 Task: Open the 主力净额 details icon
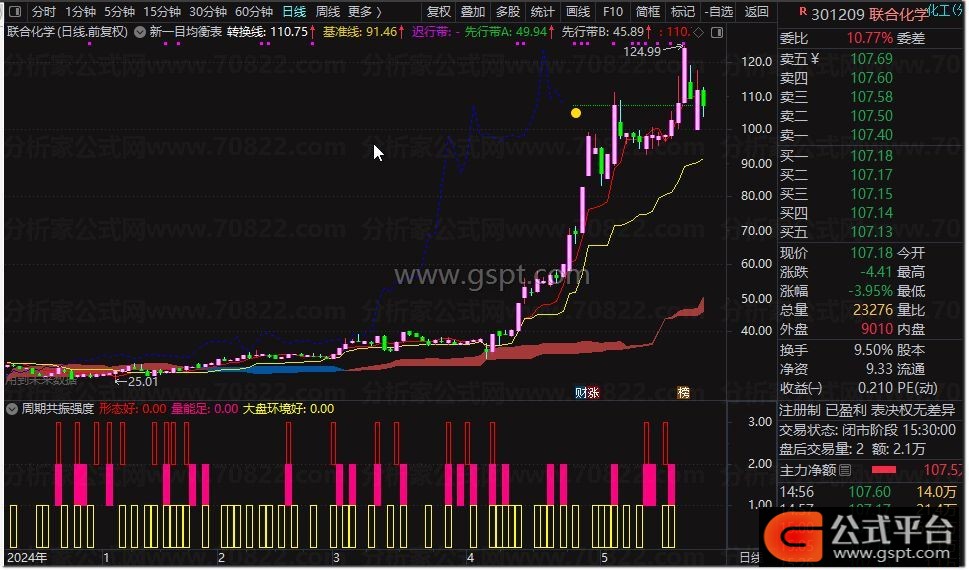pos(845,470)
